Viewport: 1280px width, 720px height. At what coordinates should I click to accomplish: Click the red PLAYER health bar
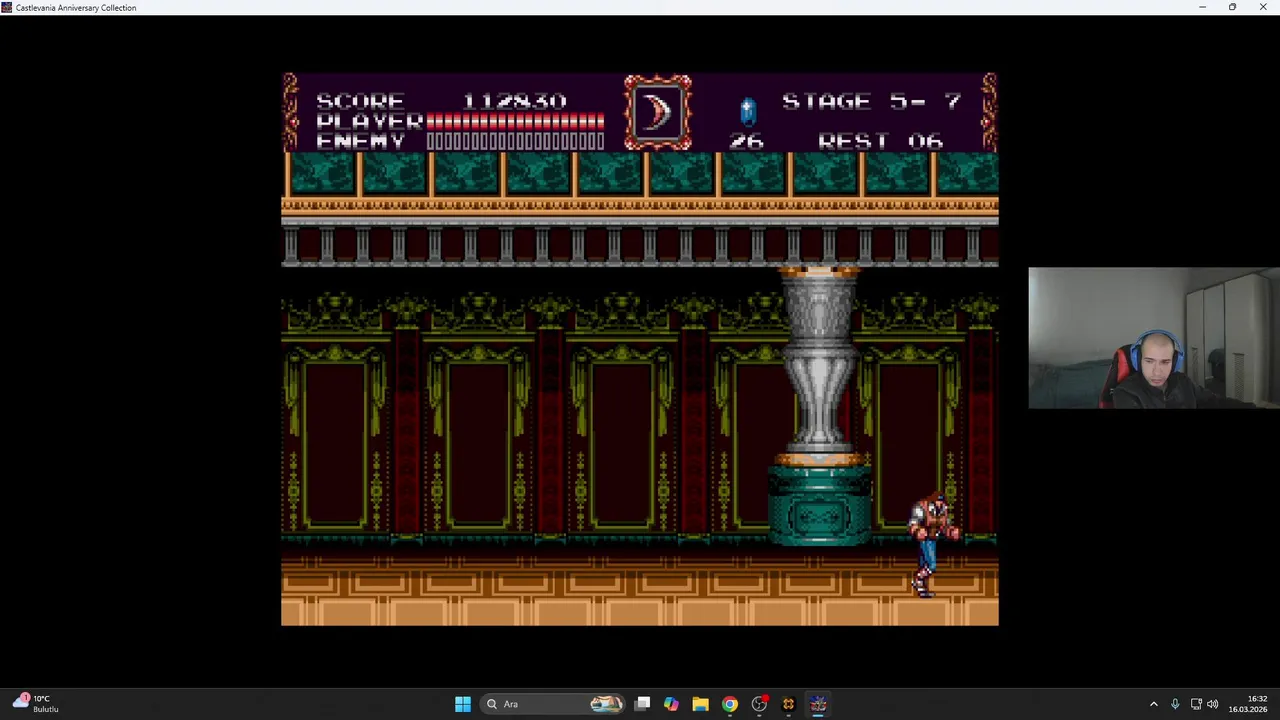[515, 121]
